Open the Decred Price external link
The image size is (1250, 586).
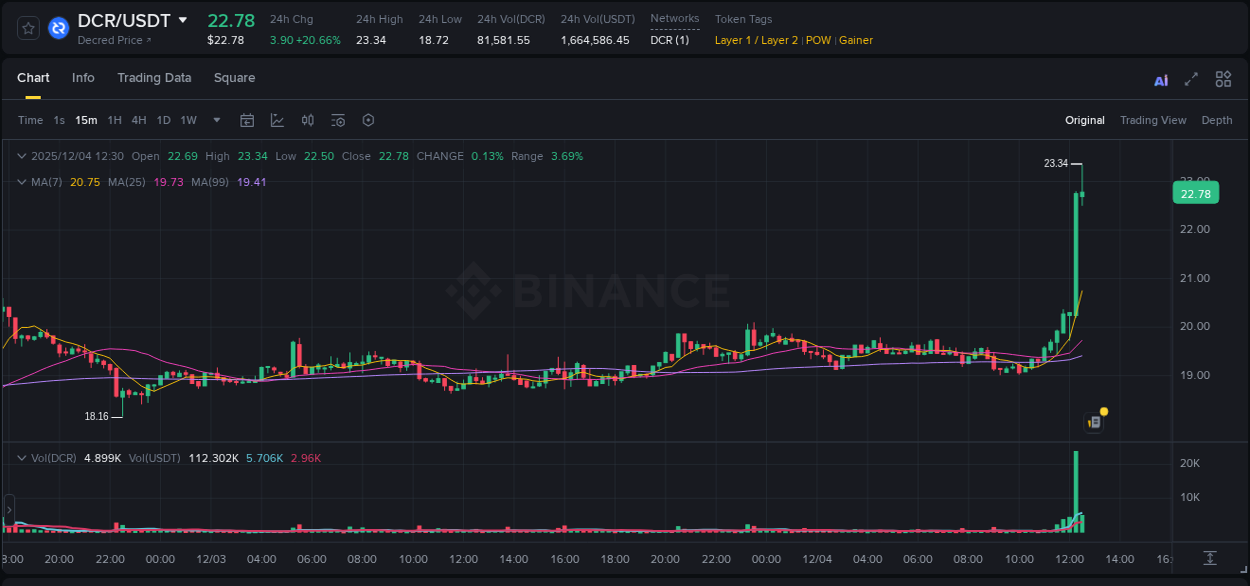(x=109, y=40)
